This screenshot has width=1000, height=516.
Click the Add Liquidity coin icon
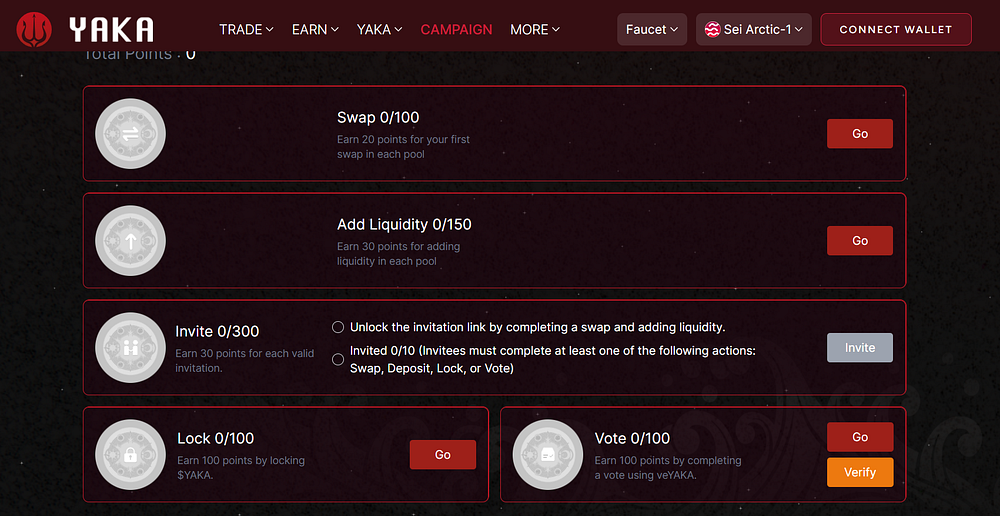point(130,240)
